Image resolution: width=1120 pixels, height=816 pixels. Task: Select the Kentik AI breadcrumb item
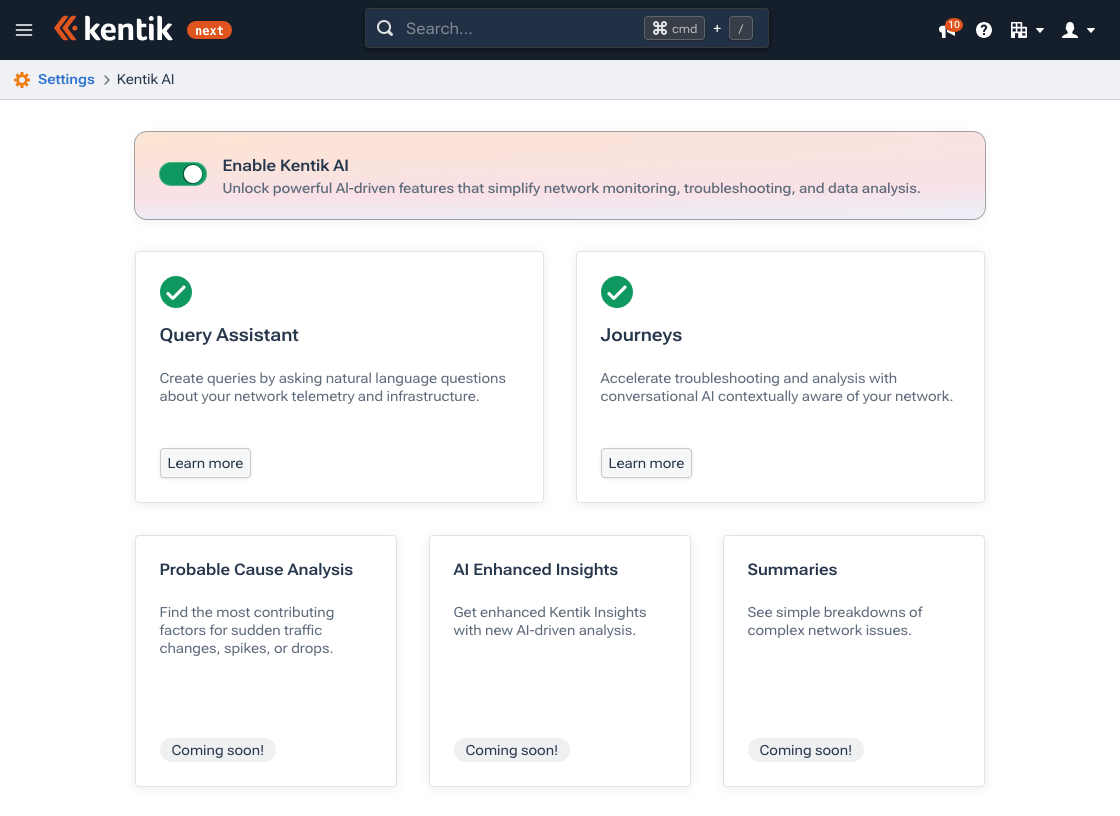[x=146, y=79]
